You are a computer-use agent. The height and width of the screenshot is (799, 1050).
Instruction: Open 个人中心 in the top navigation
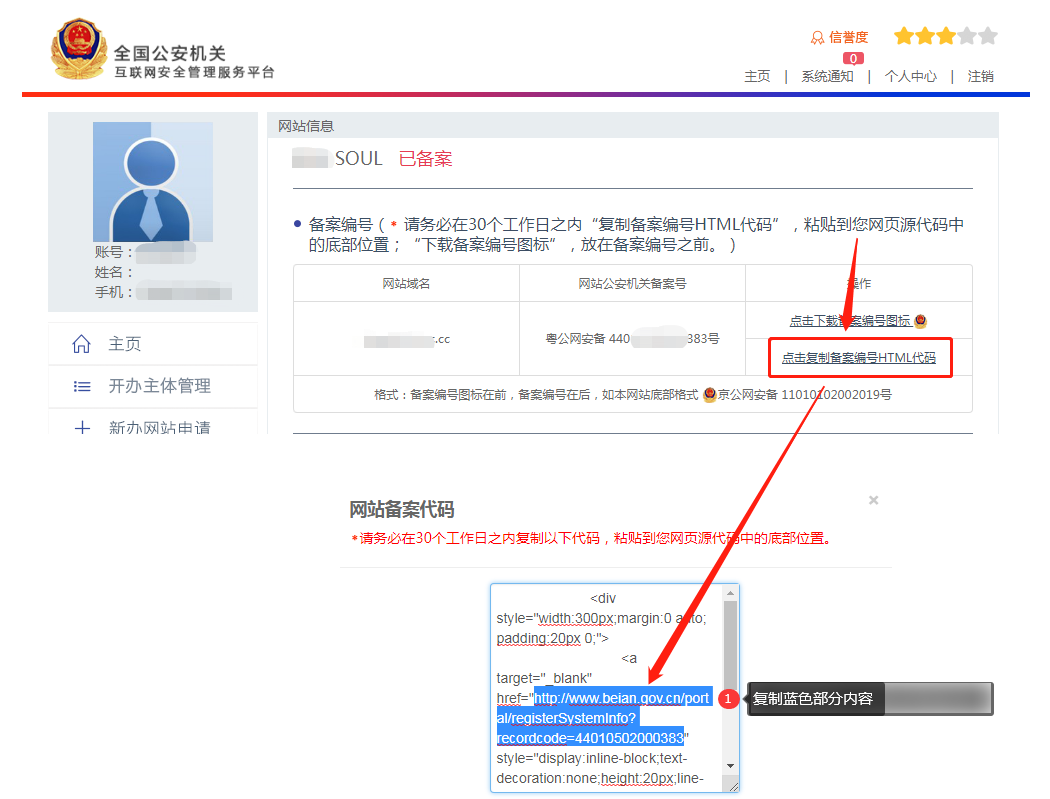pyautogui.click(x=911, y=76)
